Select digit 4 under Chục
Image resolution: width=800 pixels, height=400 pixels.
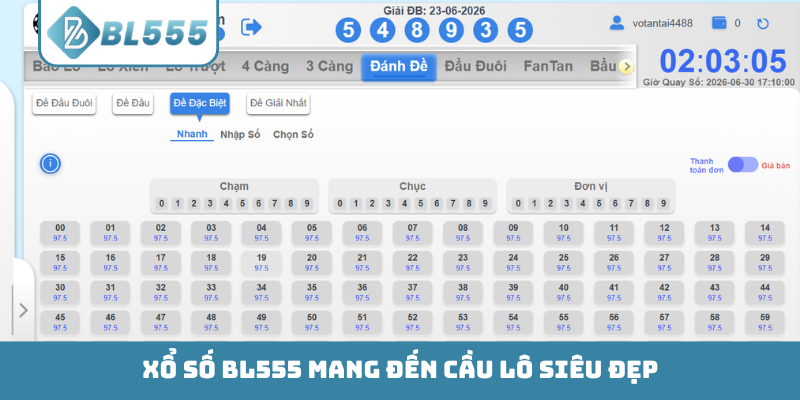(x=404, y=204)
